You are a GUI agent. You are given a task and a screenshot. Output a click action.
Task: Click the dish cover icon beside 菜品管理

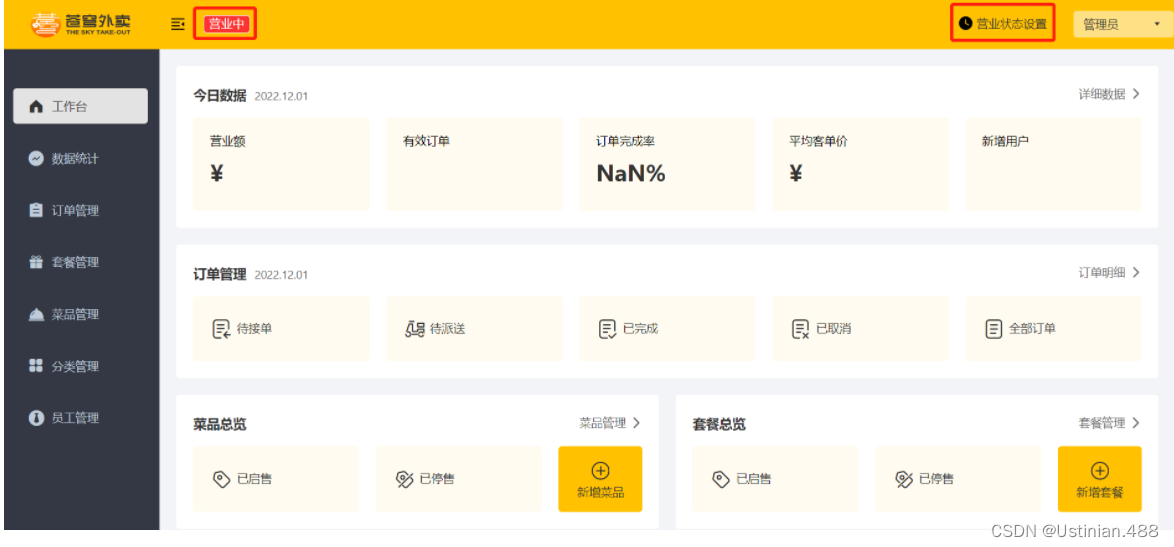click(36, 314)
